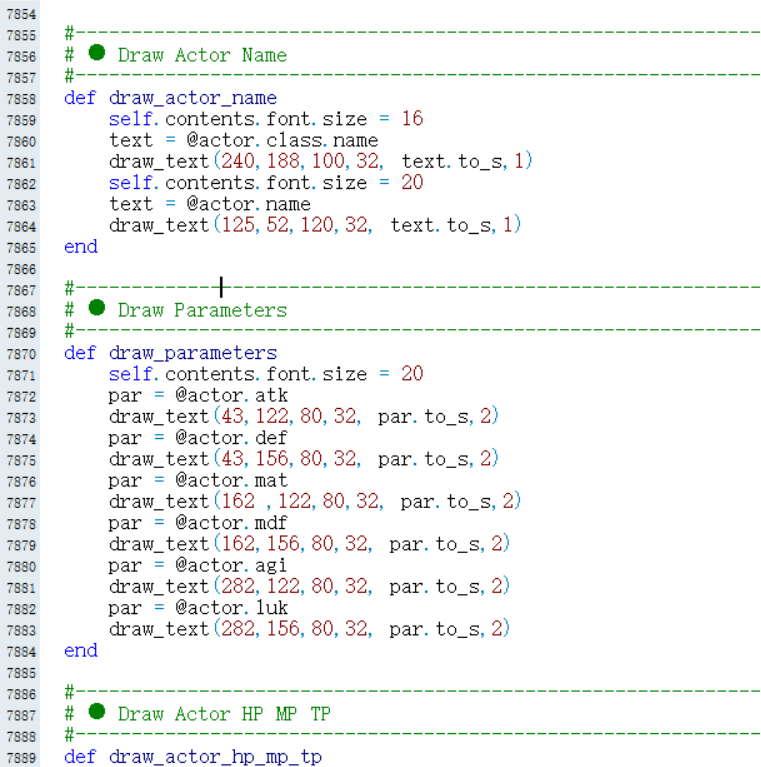761x767 pixels.
Task: Place cursor on 'def draw_actor_name' line
Action: (x=170, y=98)
